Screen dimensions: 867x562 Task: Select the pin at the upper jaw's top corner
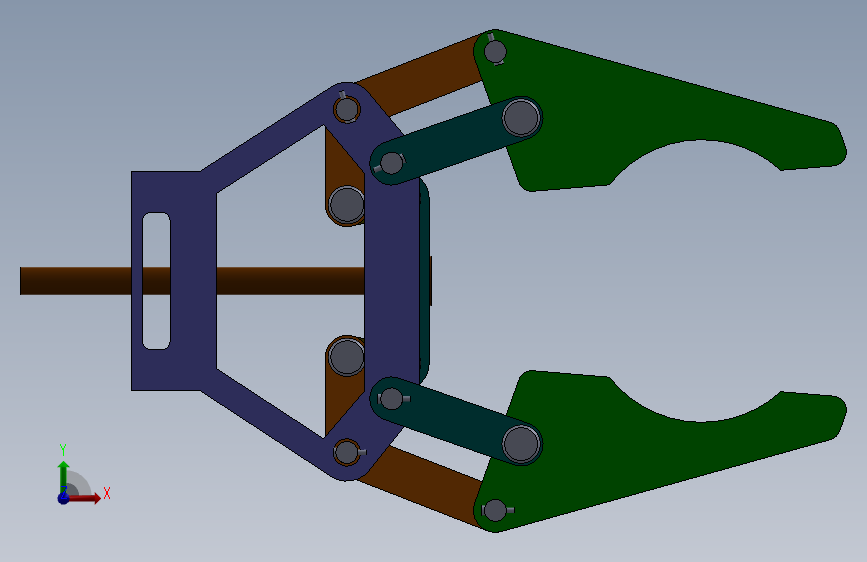click(495, 51)
